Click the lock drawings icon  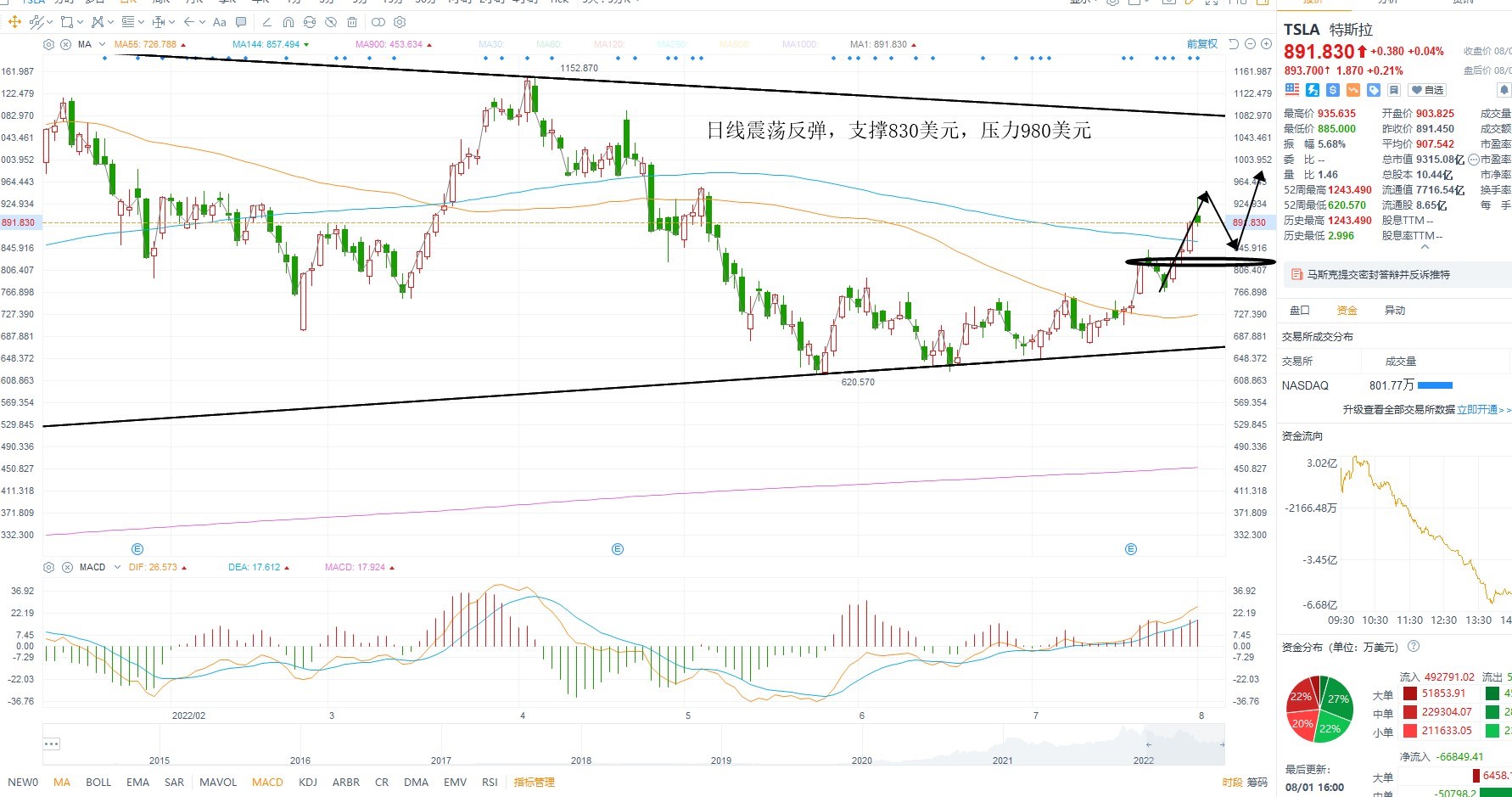pos(310,22)
